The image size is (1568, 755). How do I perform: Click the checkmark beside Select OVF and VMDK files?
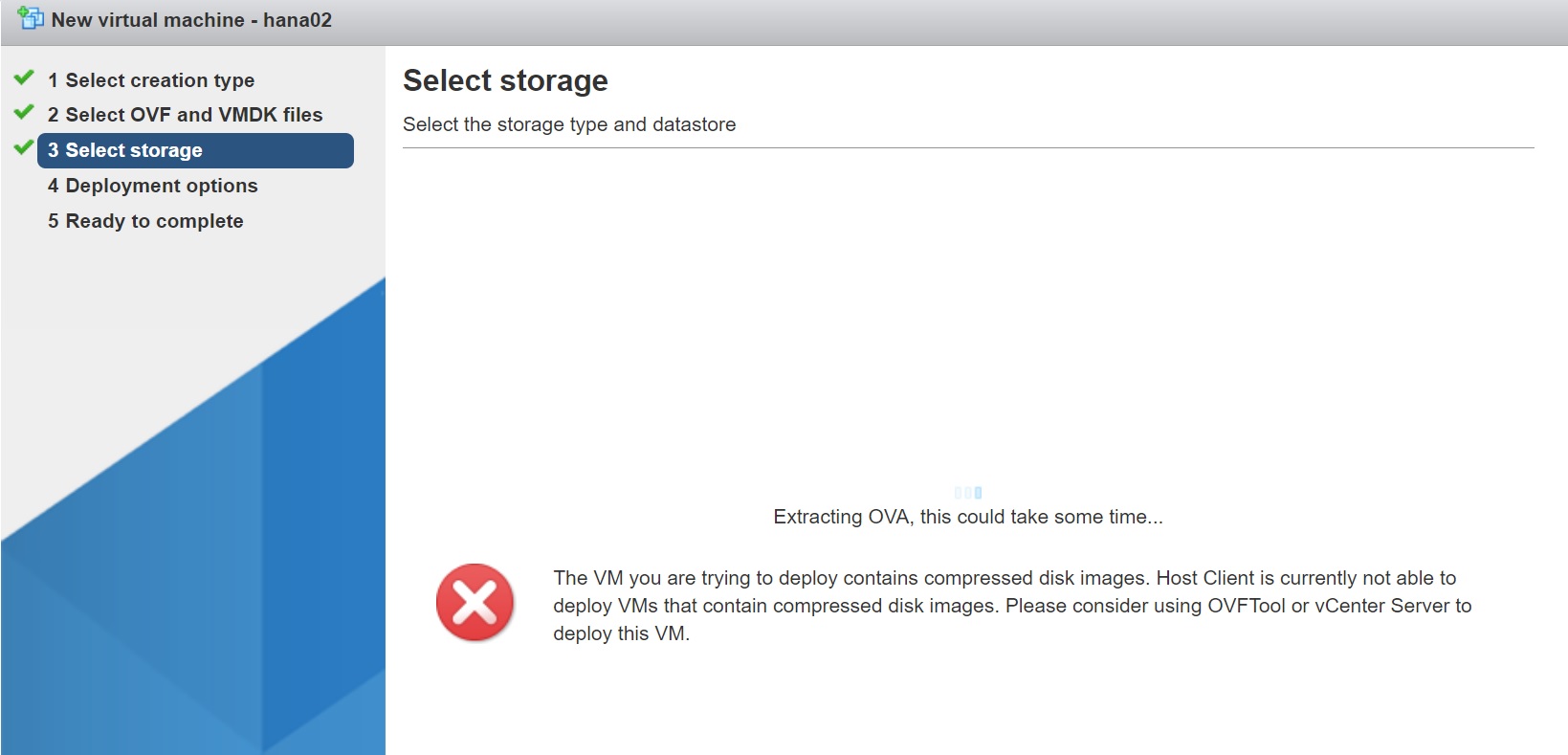pyautogui.click(x=25, y=113)
